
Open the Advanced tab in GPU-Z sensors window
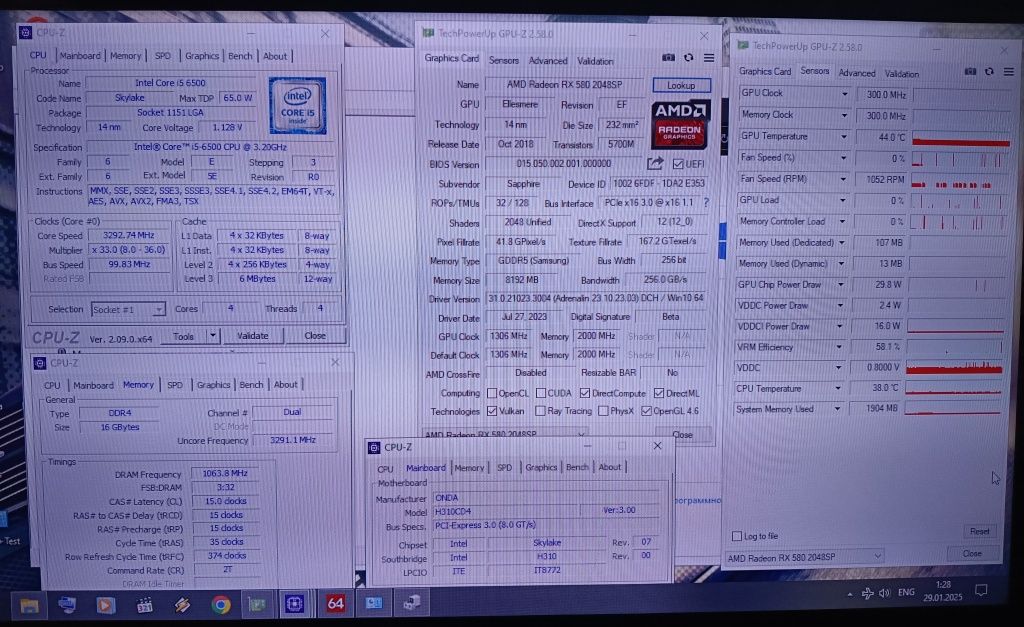(857, 73)
